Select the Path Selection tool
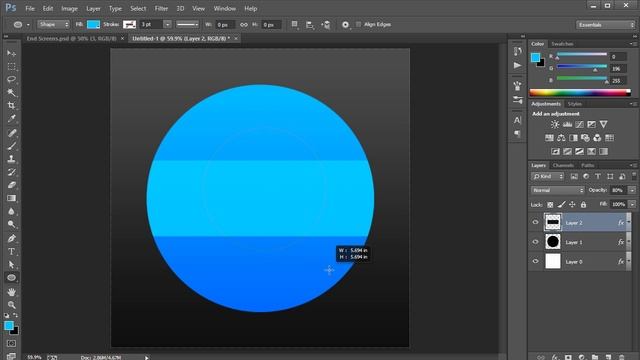The height and width of the screenshot is (360, 640). pos(11,265)
